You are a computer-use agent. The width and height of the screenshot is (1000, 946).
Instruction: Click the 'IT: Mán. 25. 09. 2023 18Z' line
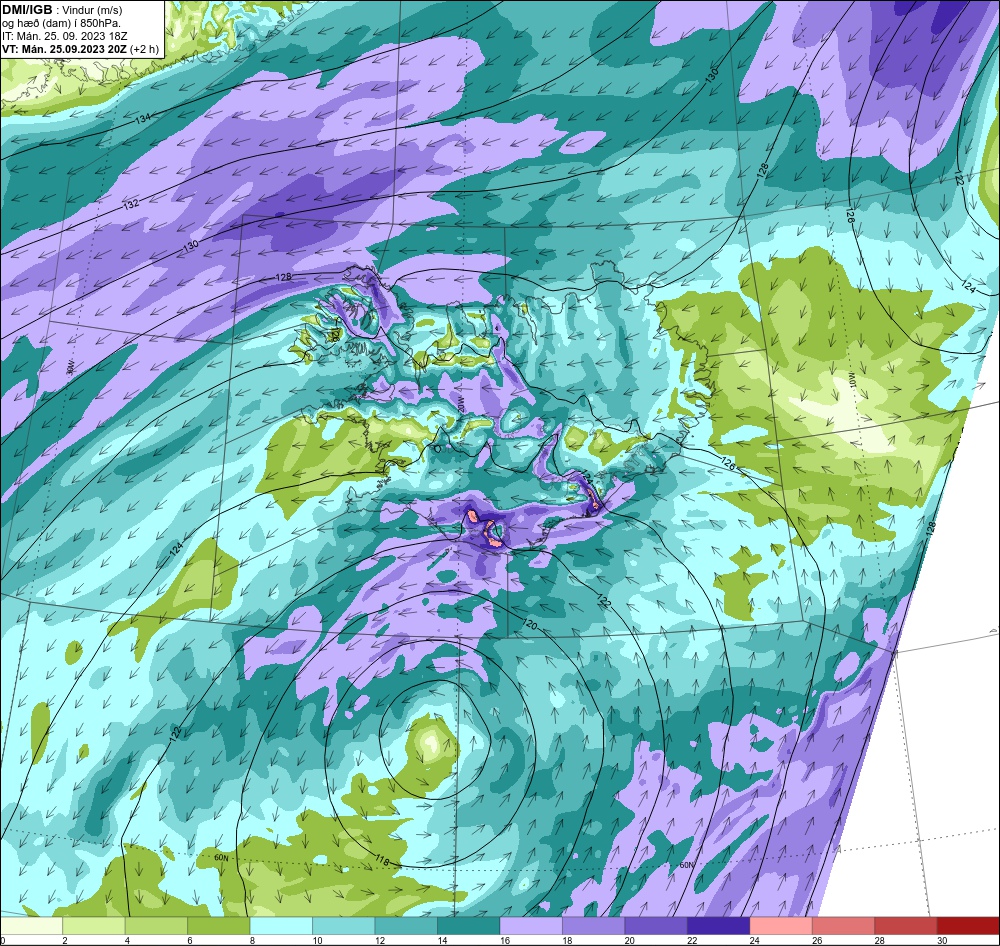point(64,36)
